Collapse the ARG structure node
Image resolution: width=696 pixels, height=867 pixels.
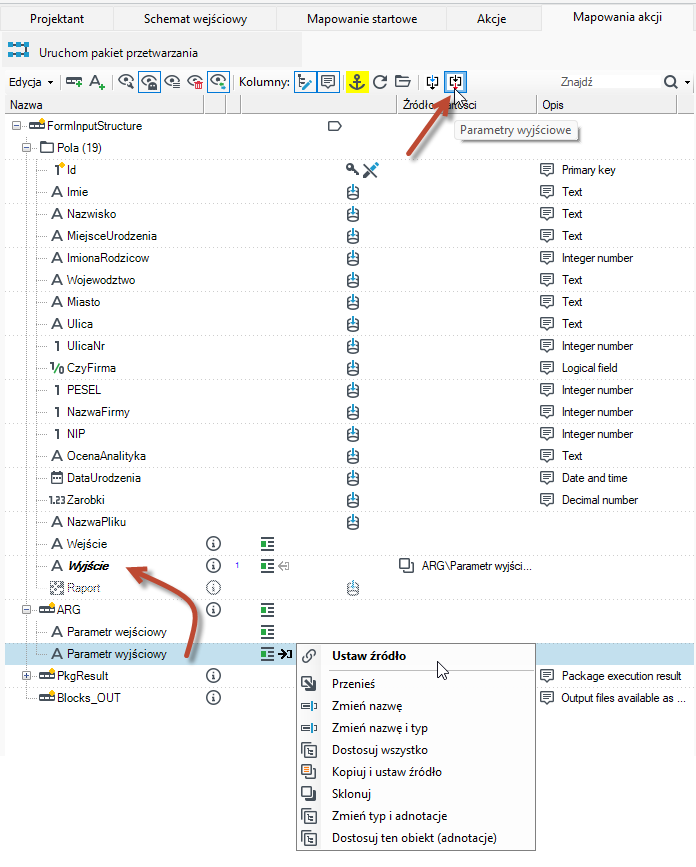click(x=27, y=610)
